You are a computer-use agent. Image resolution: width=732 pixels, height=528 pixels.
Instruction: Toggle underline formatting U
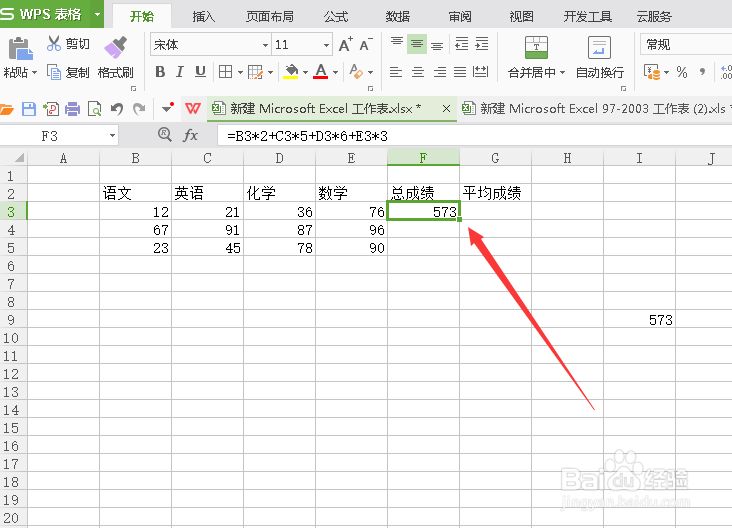(x=200, y=72)
